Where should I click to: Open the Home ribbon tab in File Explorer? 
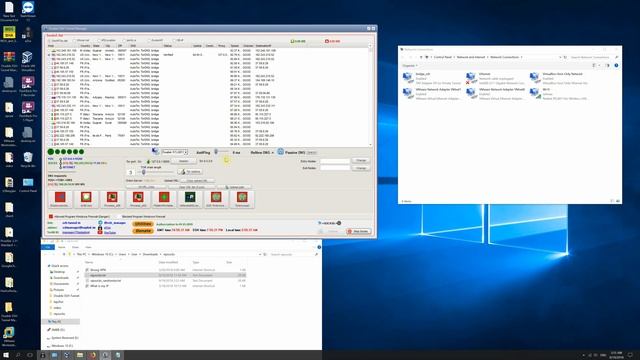pyautogui.click(x=62, y=247)
